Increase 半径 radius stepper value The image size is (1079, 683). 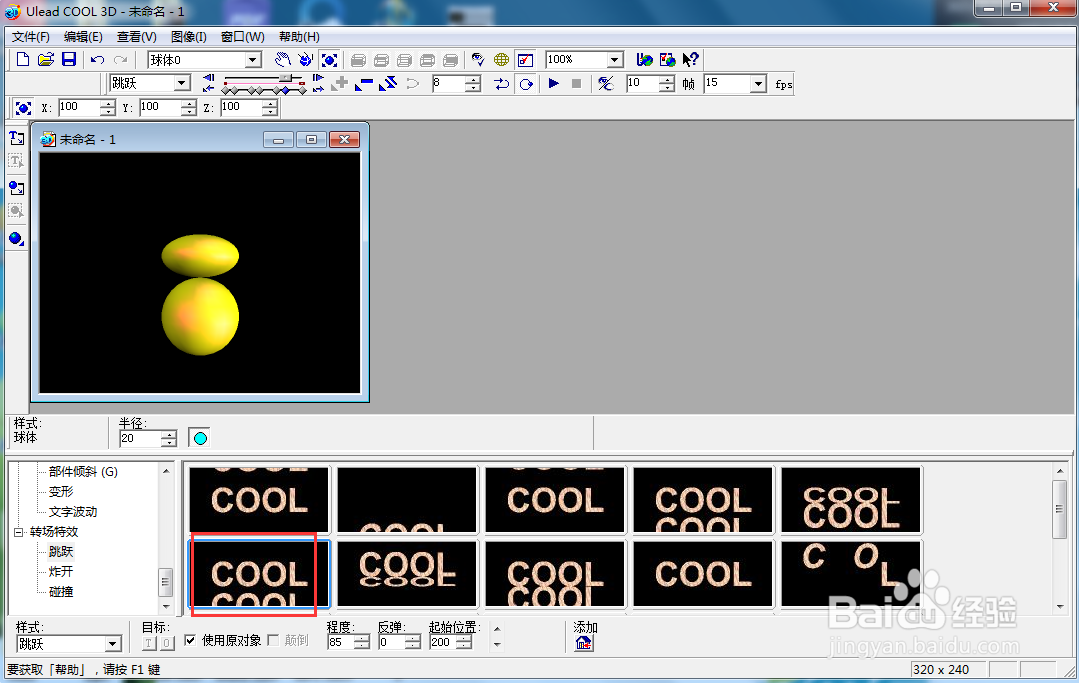coord(169,434)
